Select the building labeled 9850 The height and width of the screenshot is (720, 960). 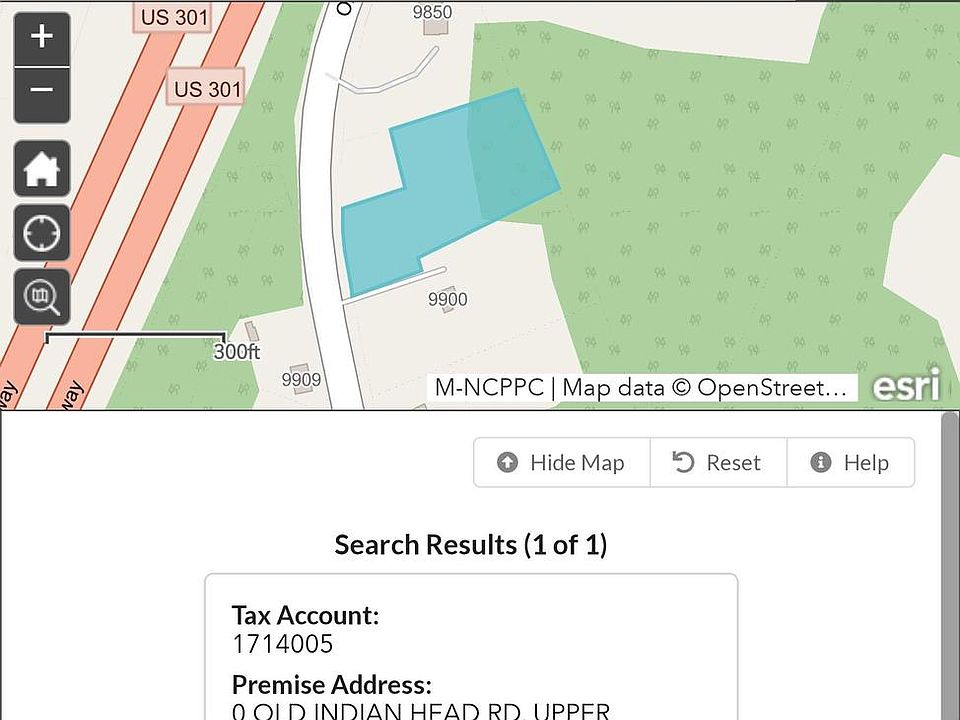click(x=433, y=13)
